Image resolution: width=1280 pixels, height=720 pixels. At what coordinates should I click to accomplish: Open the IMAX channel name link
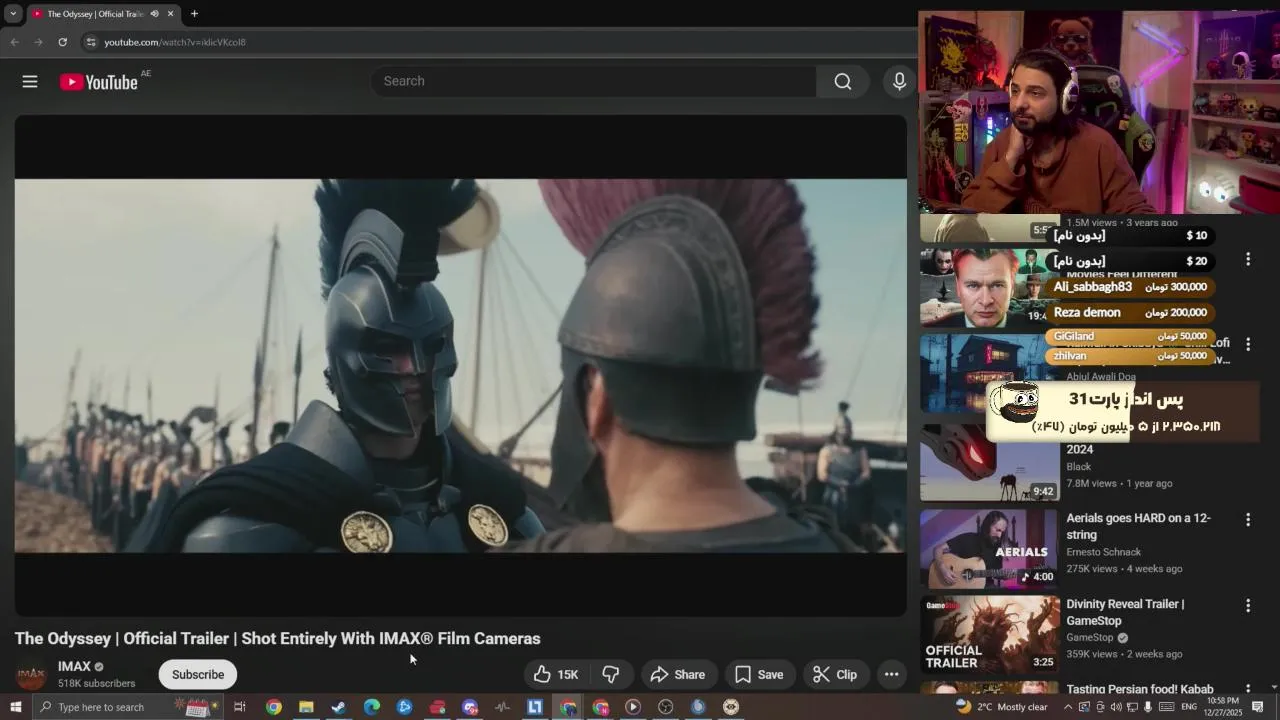pyautogui.click(x=74, y=667)
